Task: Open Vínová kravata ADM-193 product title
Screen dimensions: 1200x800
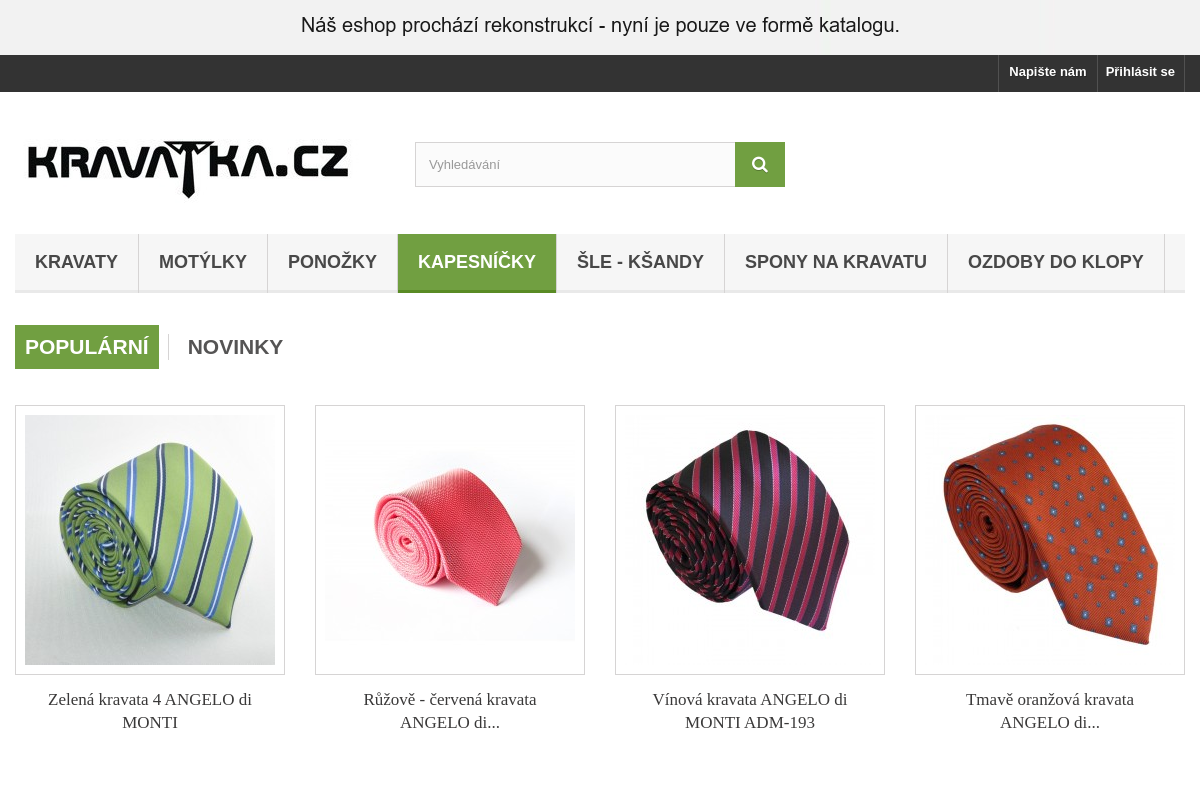Action: click(x=750, y=711)
